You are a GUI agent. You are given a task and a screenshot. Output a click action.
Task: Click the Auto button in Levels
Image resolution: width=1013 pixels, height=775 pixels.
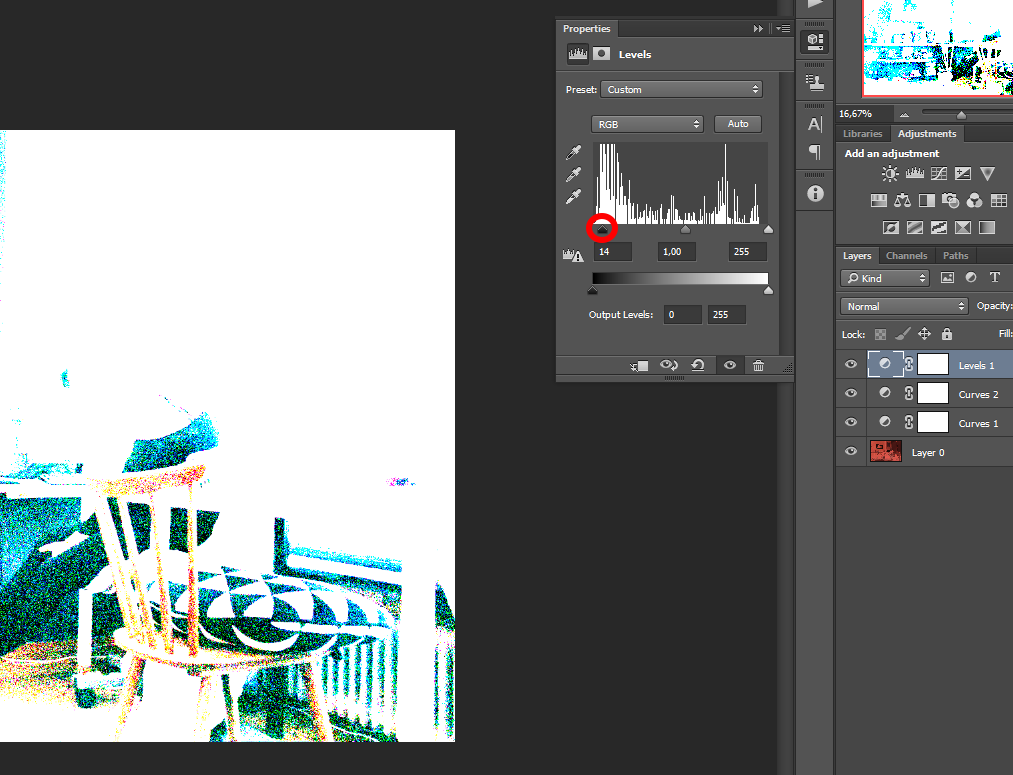tap(737, 123)
